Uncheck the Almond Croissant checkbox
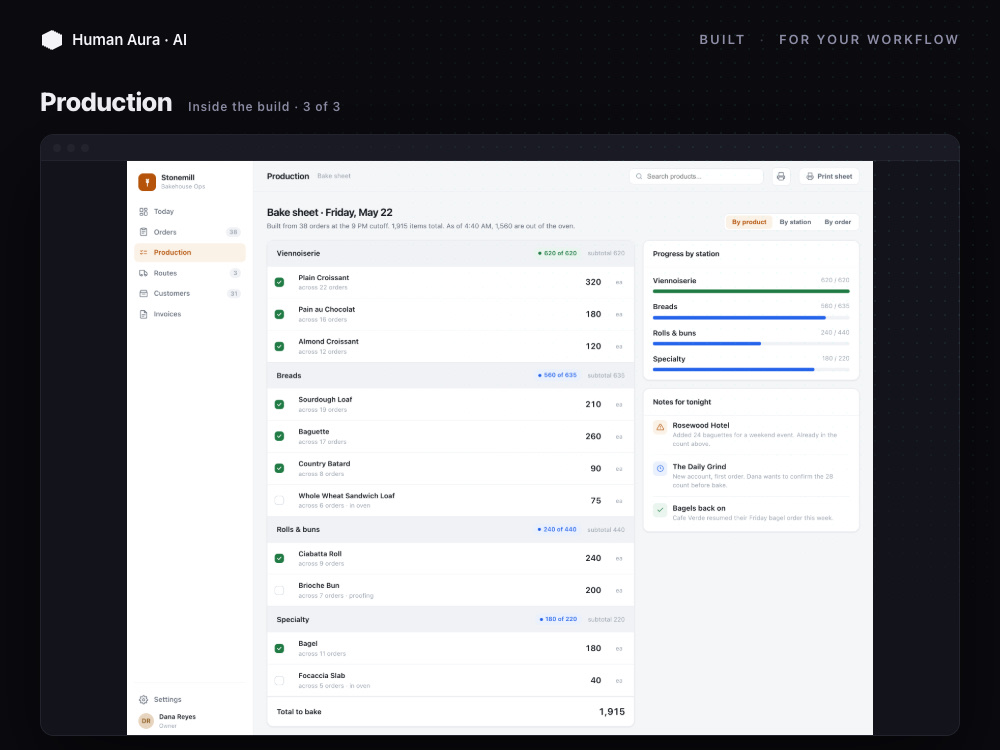Viewport: 1000px width, 750px height. 279,346
